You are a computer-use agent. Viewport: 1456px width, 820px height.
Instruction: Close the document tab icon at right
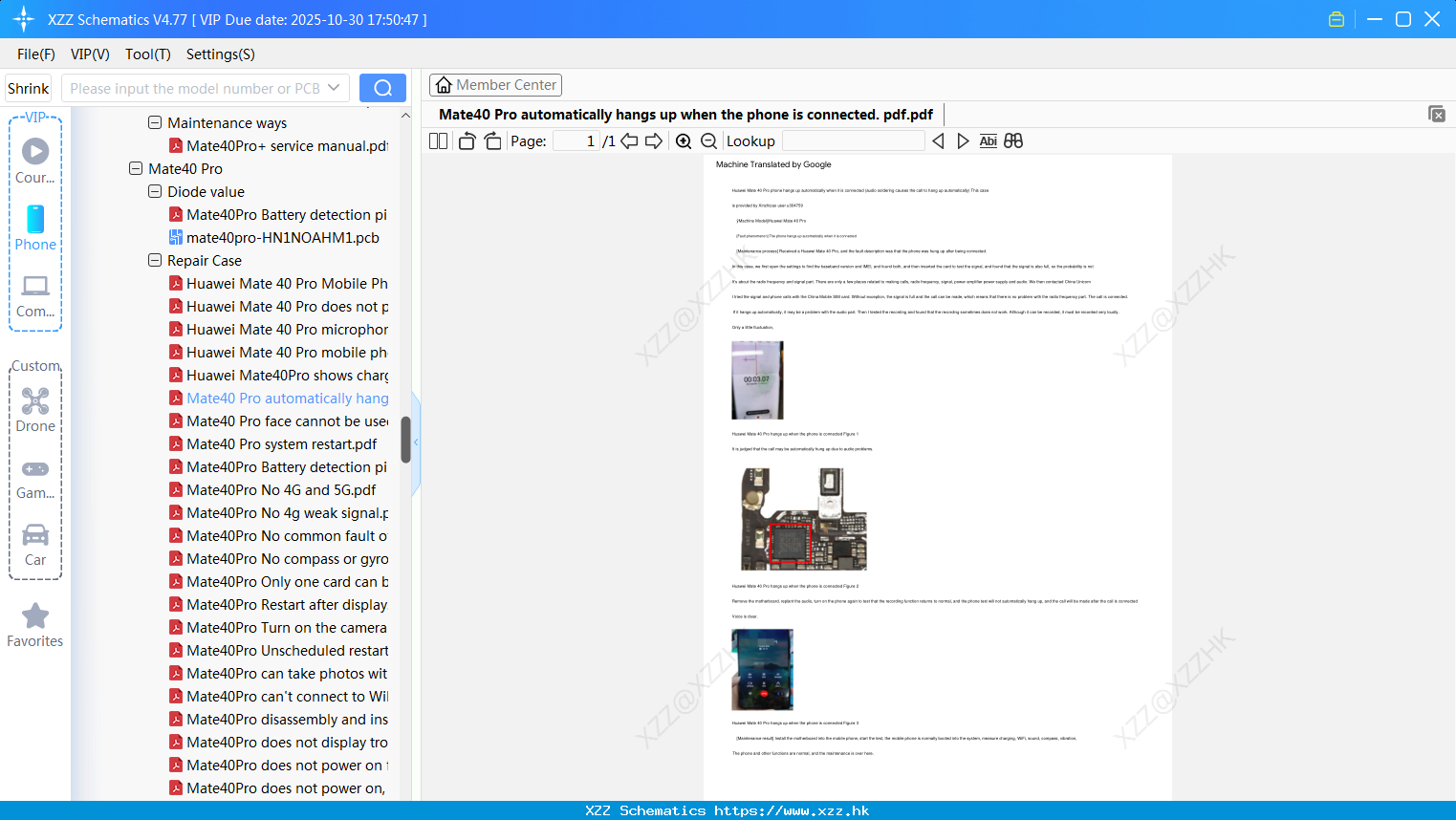(1437, 114)
